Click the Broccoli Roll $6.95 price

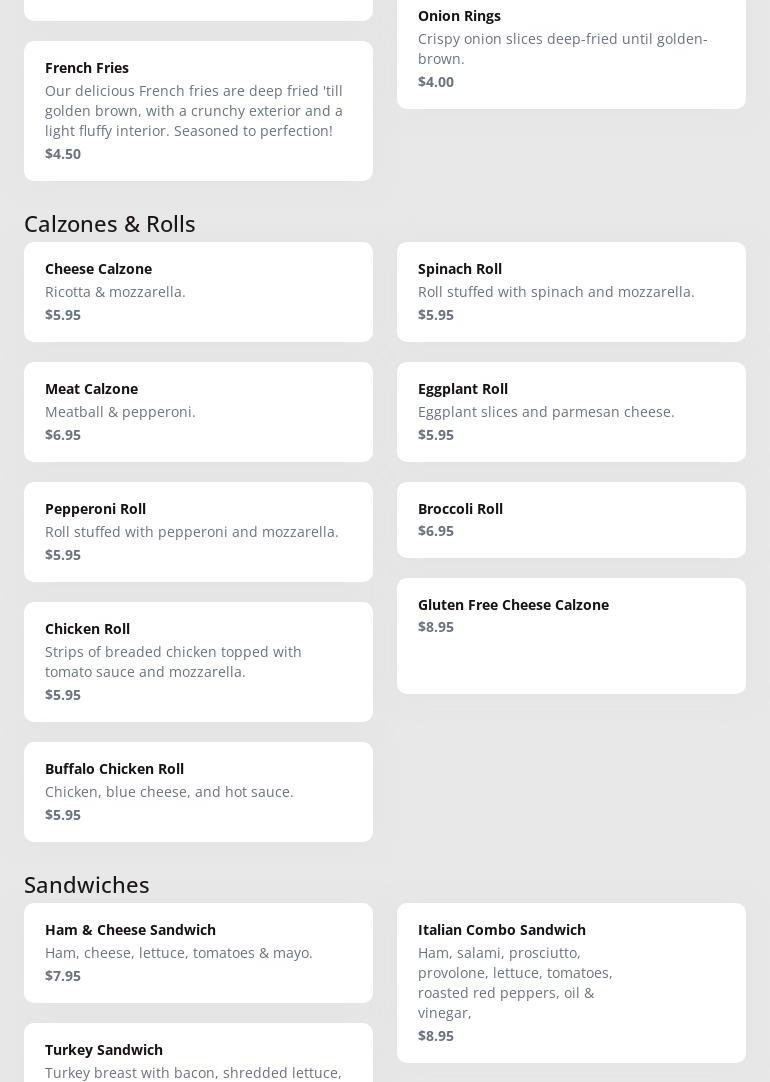pos(436,531)
